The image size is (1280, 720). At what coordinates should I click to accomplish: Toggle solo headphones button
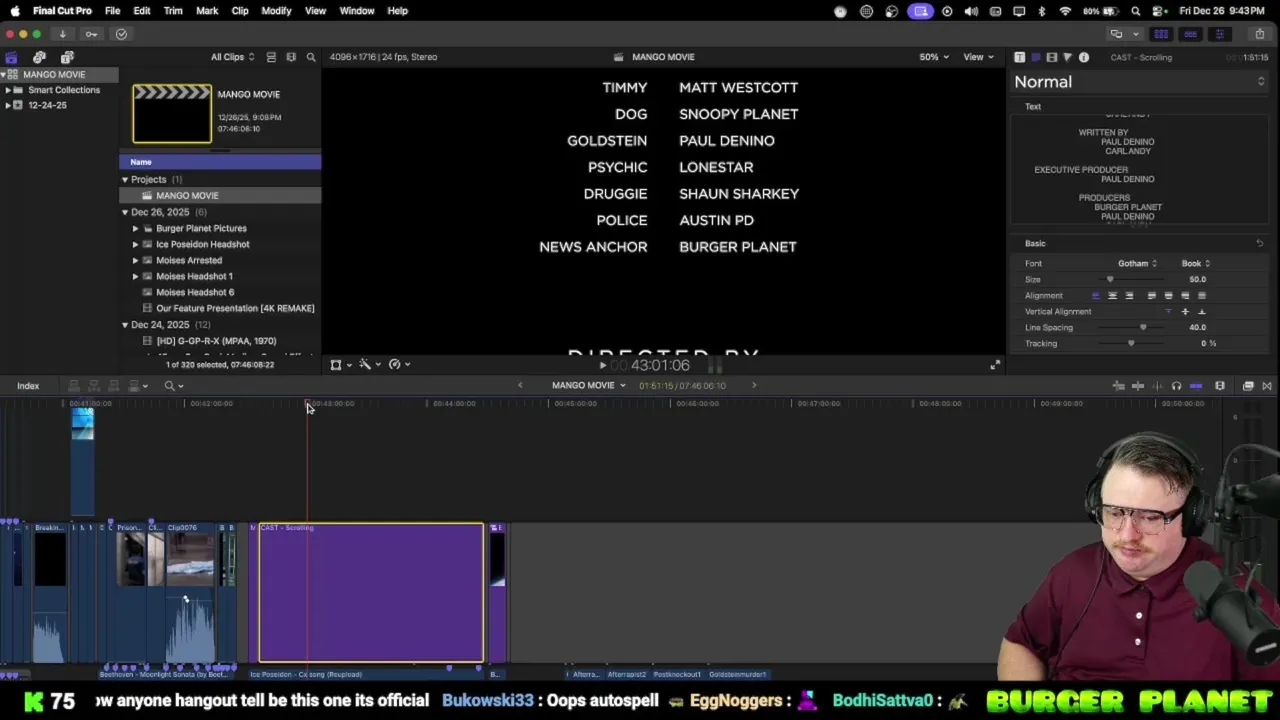tap(1176, 386)
